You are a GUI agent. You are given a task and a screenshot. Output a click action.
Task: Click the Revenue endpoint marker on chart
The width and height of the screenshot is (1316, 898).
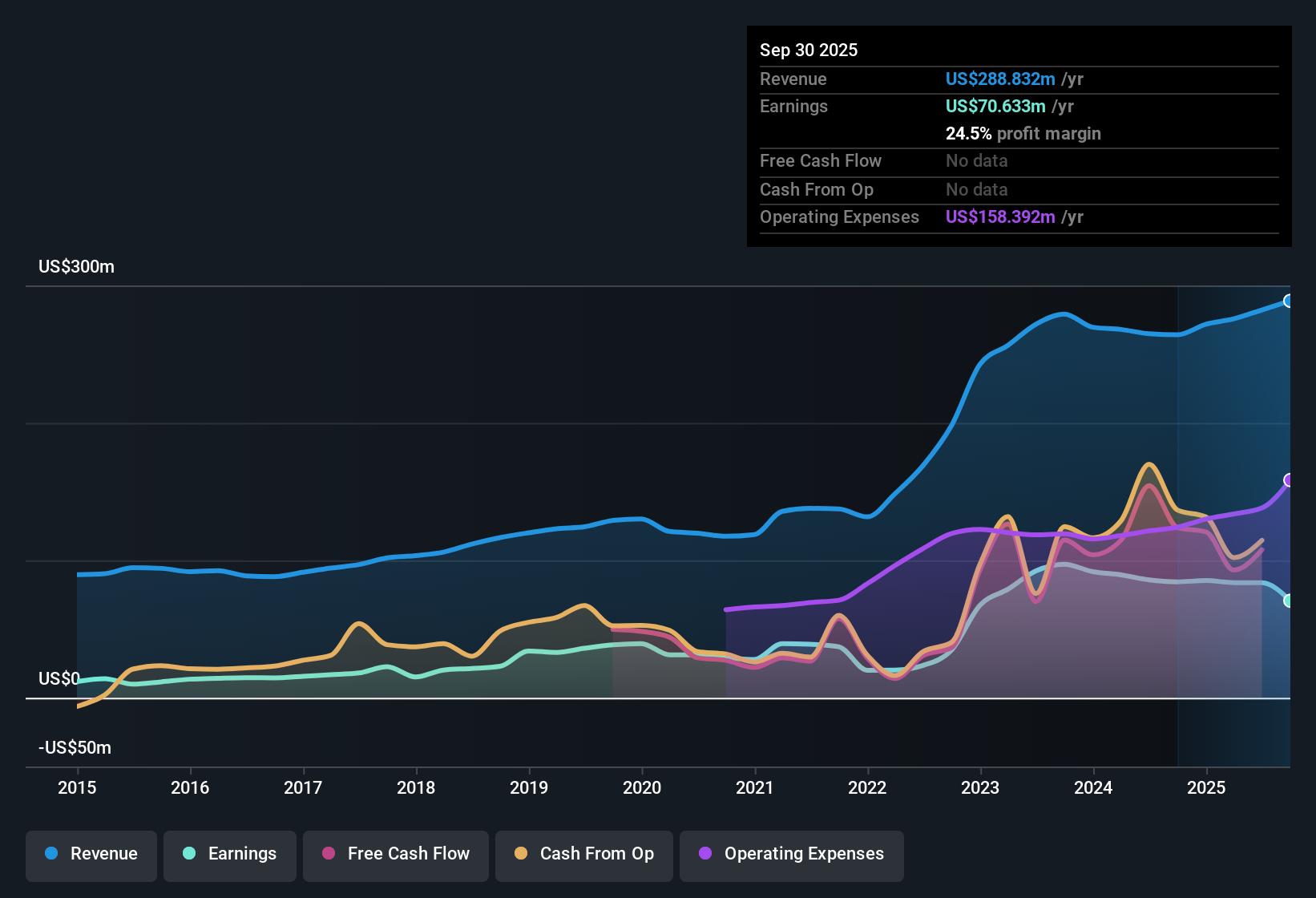pos(1289,301)
